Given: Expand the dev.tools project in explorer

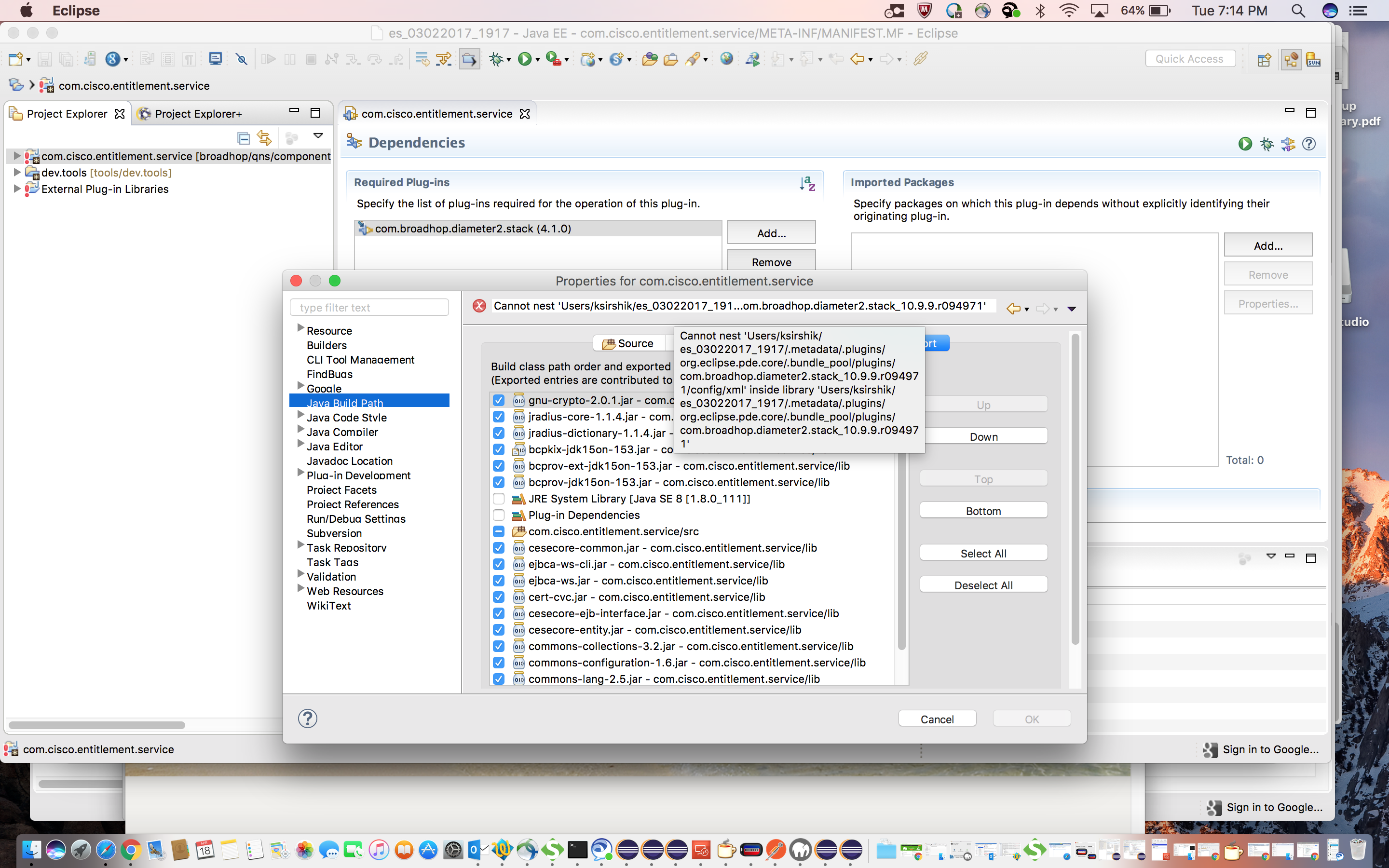Looking at the screenshot, I should [17, 172].
